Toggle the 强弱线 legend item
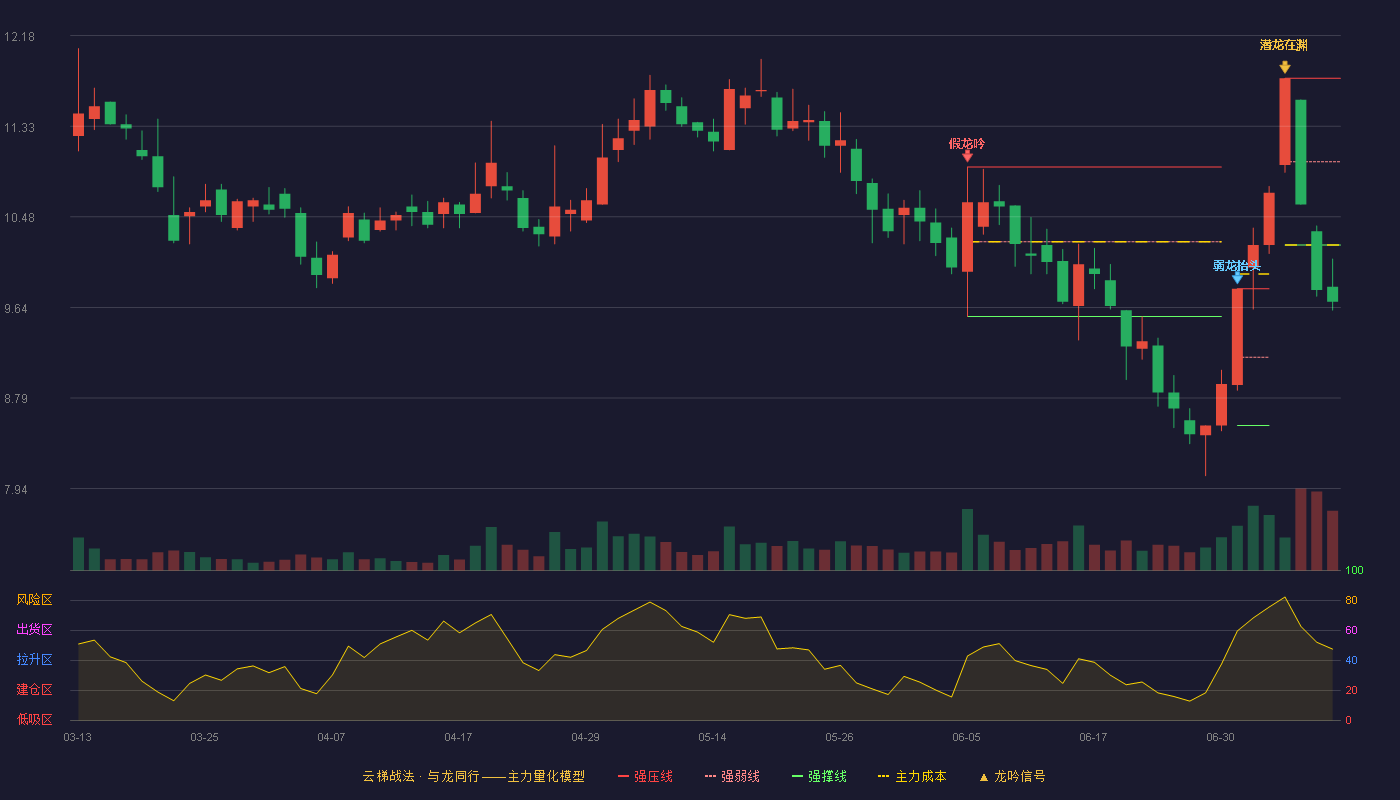 (x=732, y=776)
